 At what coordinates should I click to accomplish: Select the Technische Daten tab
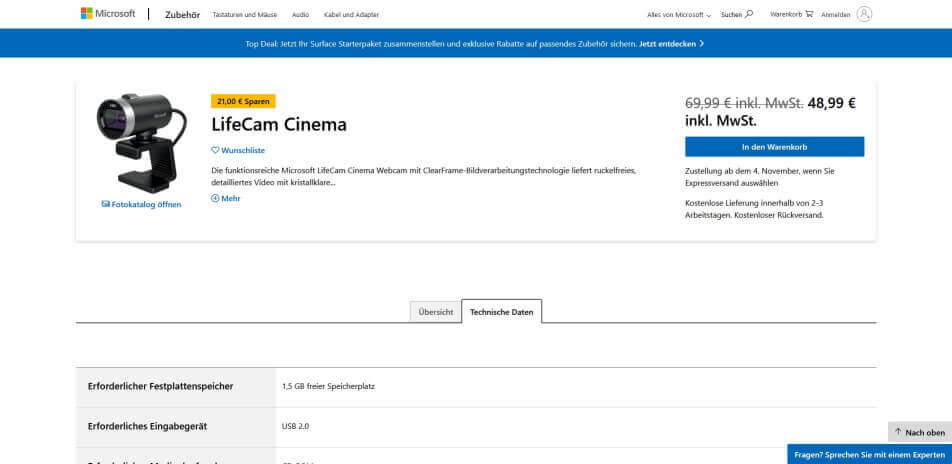click(x=502, y=312)
